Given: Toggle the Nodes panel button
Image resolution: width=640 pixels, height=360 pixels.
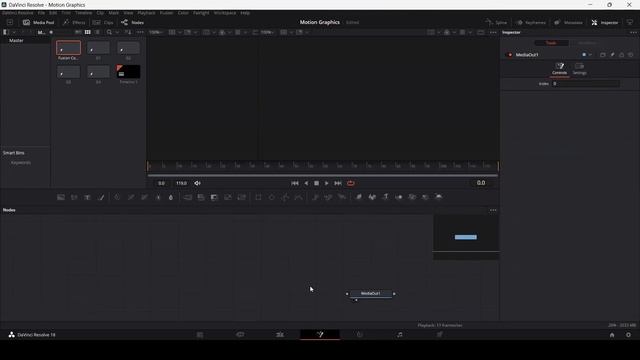Looking at the screenshot, I should click(x=132, y=22).
